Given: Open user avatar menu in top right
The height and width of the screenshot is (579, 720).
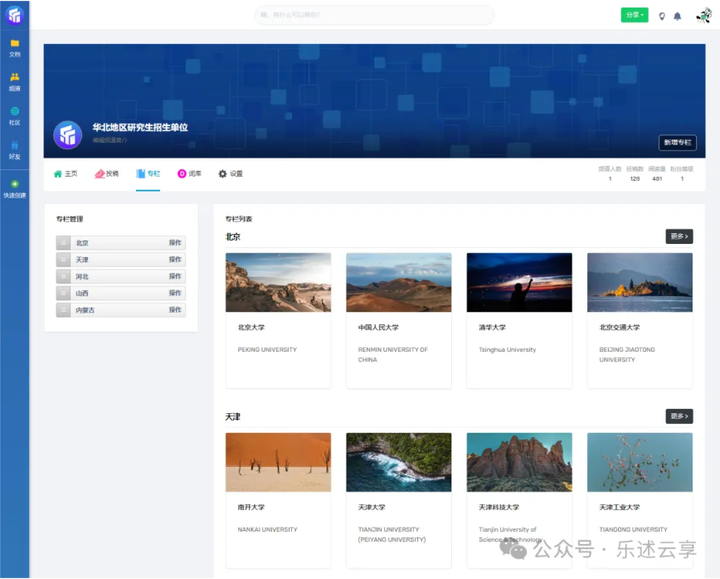Looking at the screenshot, I should coord(703,15).
